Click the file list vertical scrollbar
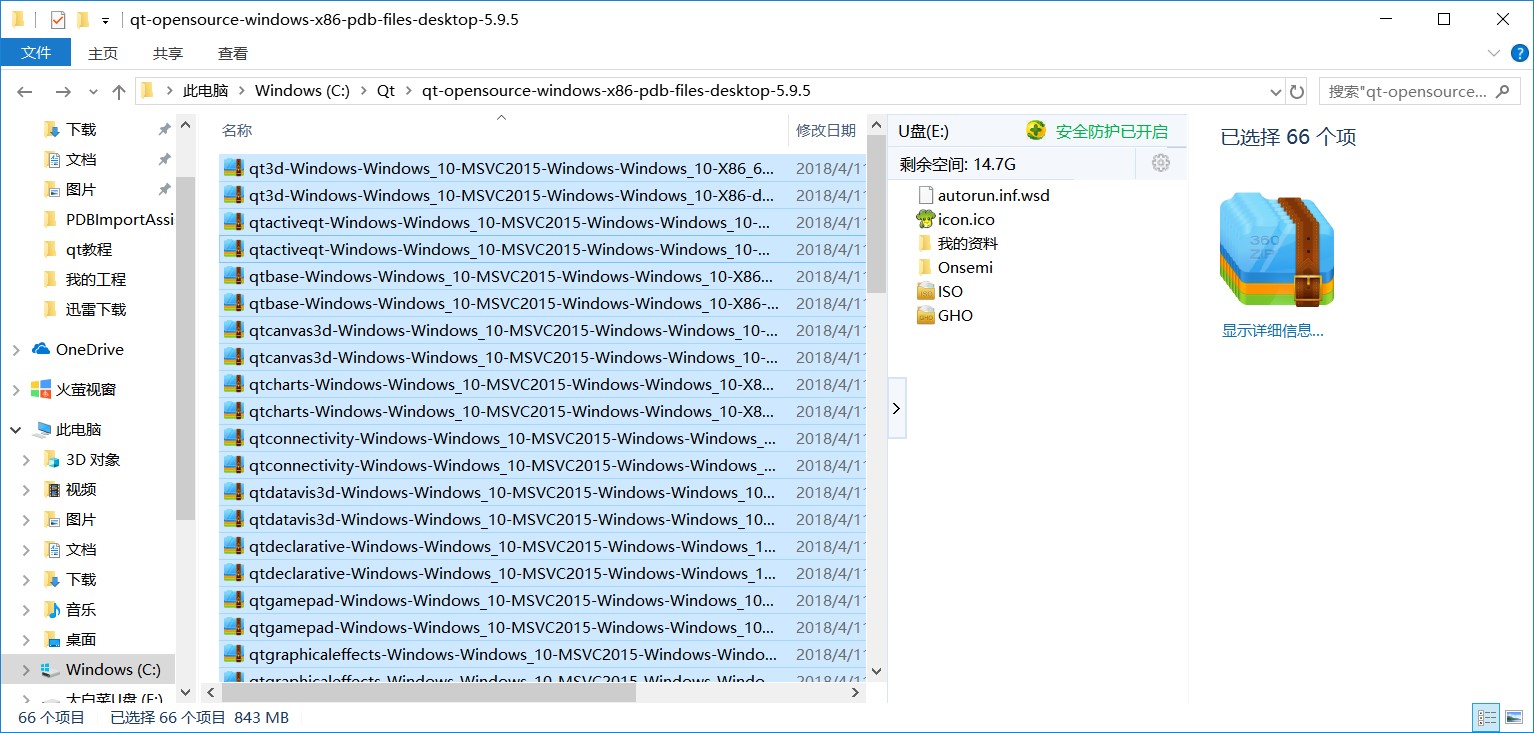This screenshot has width=1534, height=733. [877, 214]
